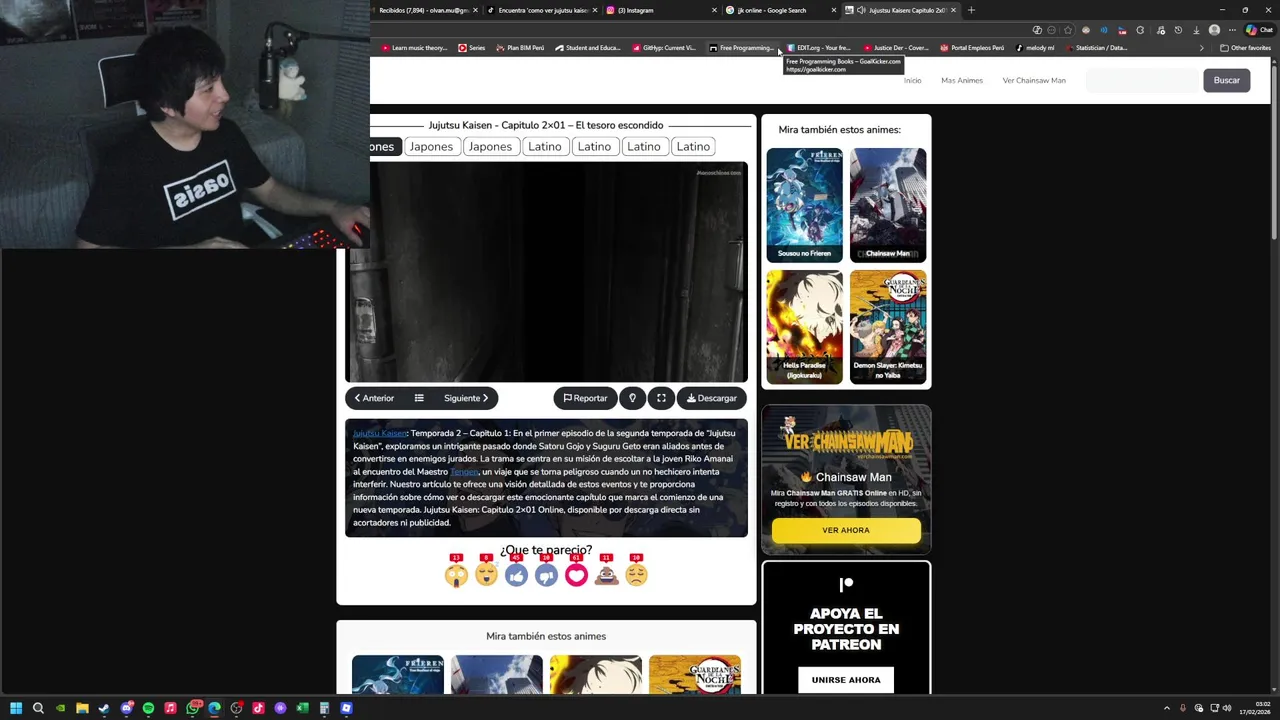Open the system tray hidden icons chevron
Screen dimensions: 1280x720
[x=1166, y=708]
